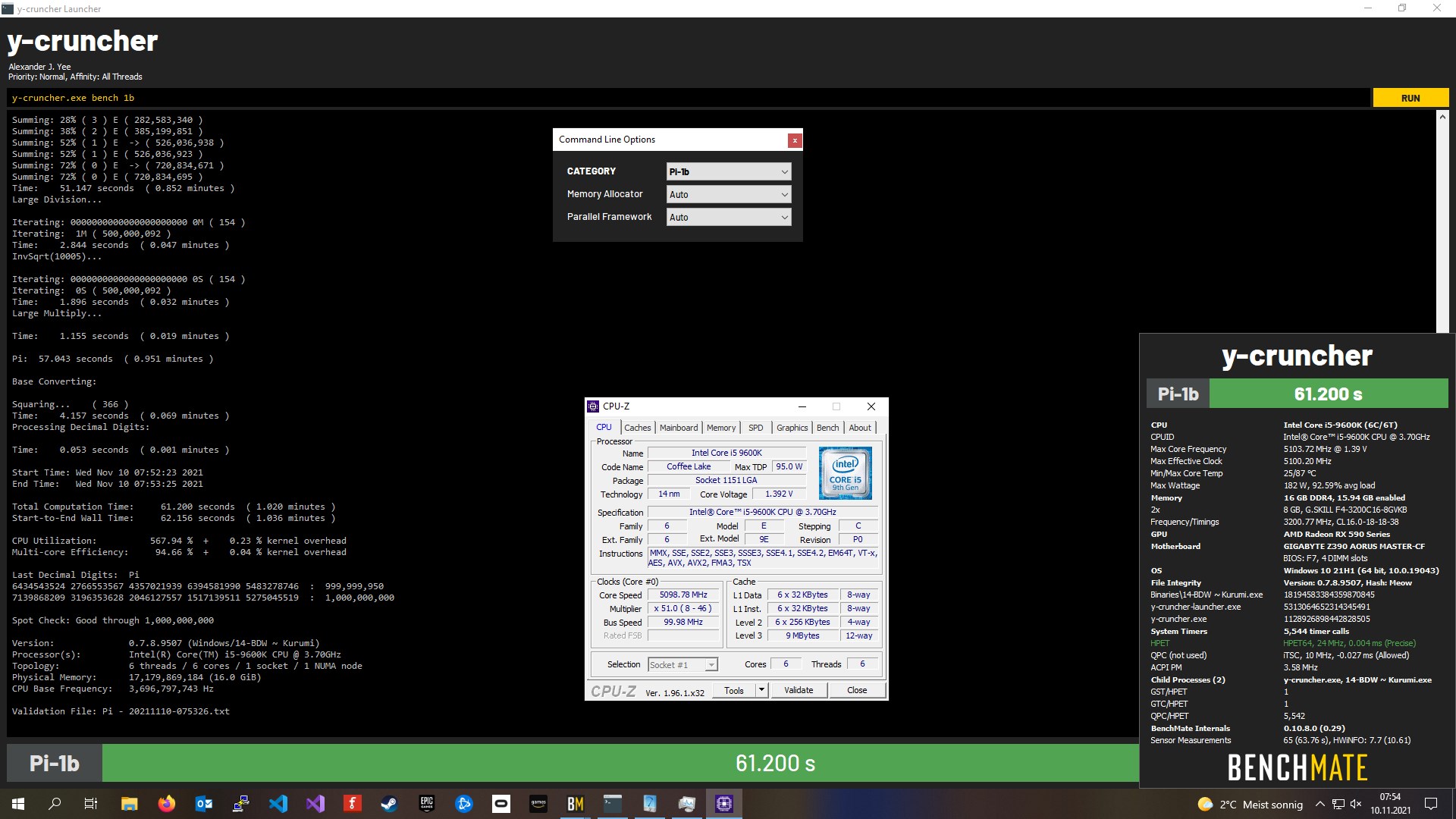This screenshot has width=1456, height=819.
Task: Open Amazon Games from the taskbar
Action: pos(538,804)
